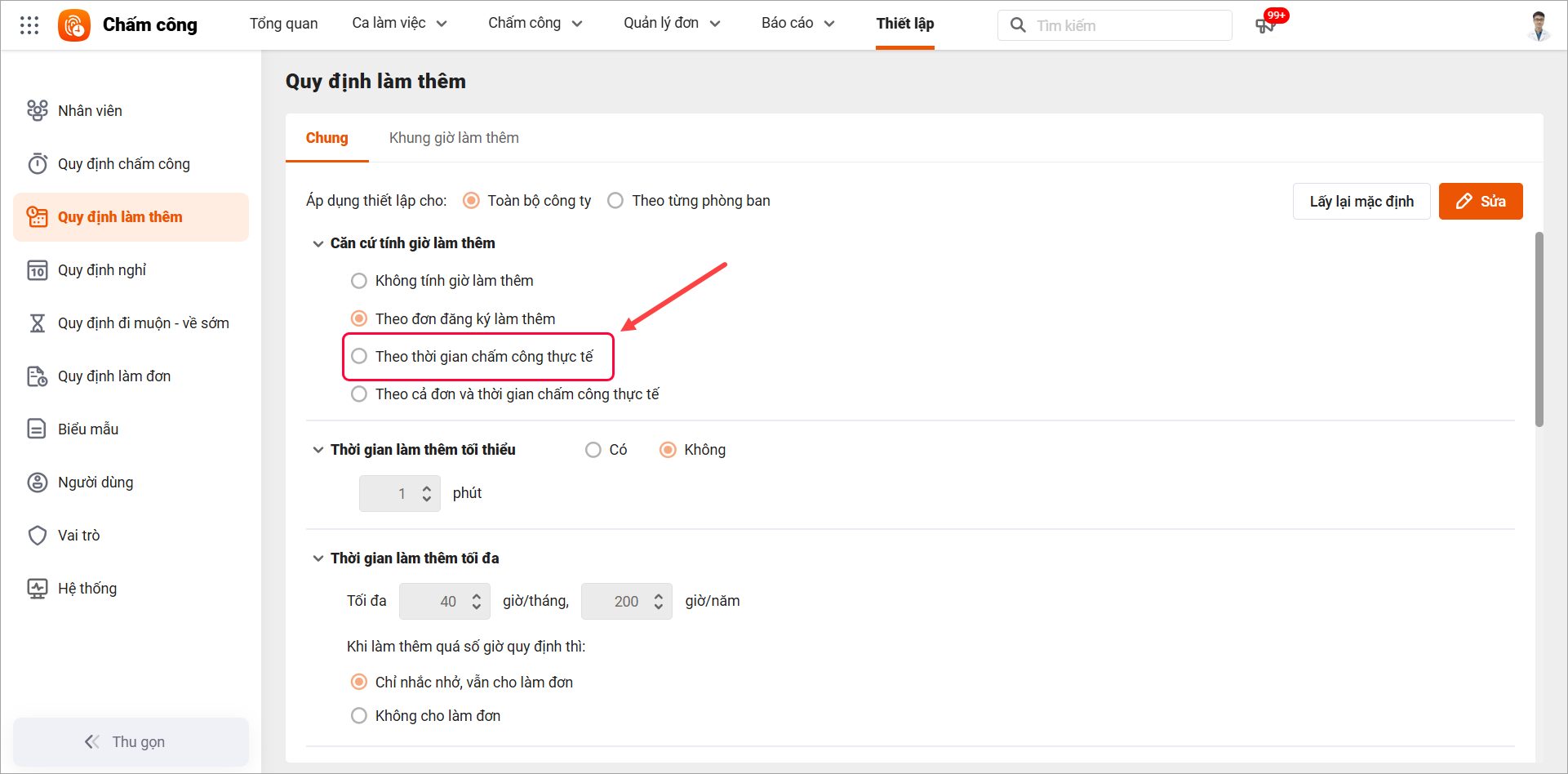Click the Quy định làm thêm icon

tap(38, 216)
